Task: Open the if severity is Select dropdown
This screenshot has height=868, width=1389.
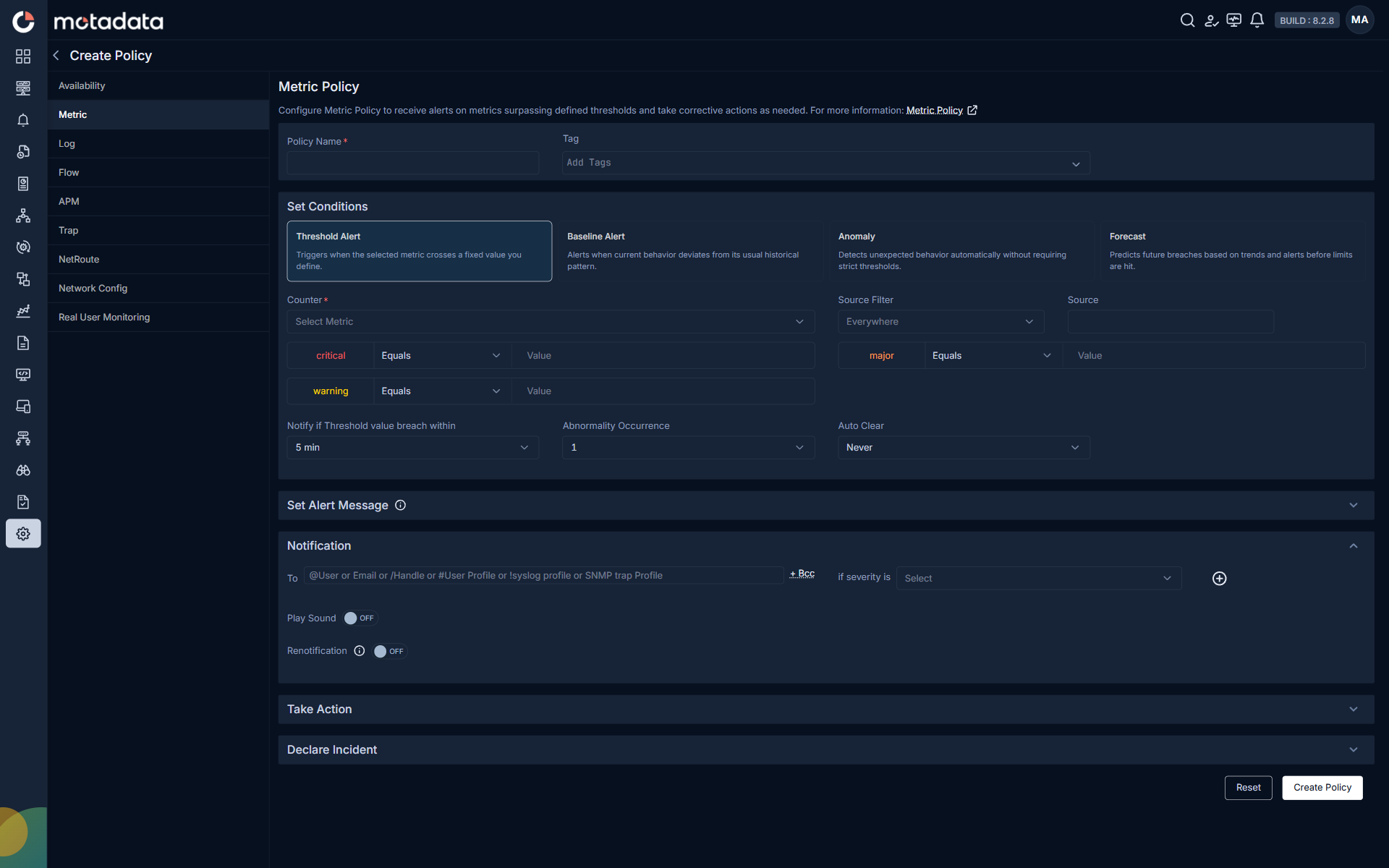Action: point(1039,579)
